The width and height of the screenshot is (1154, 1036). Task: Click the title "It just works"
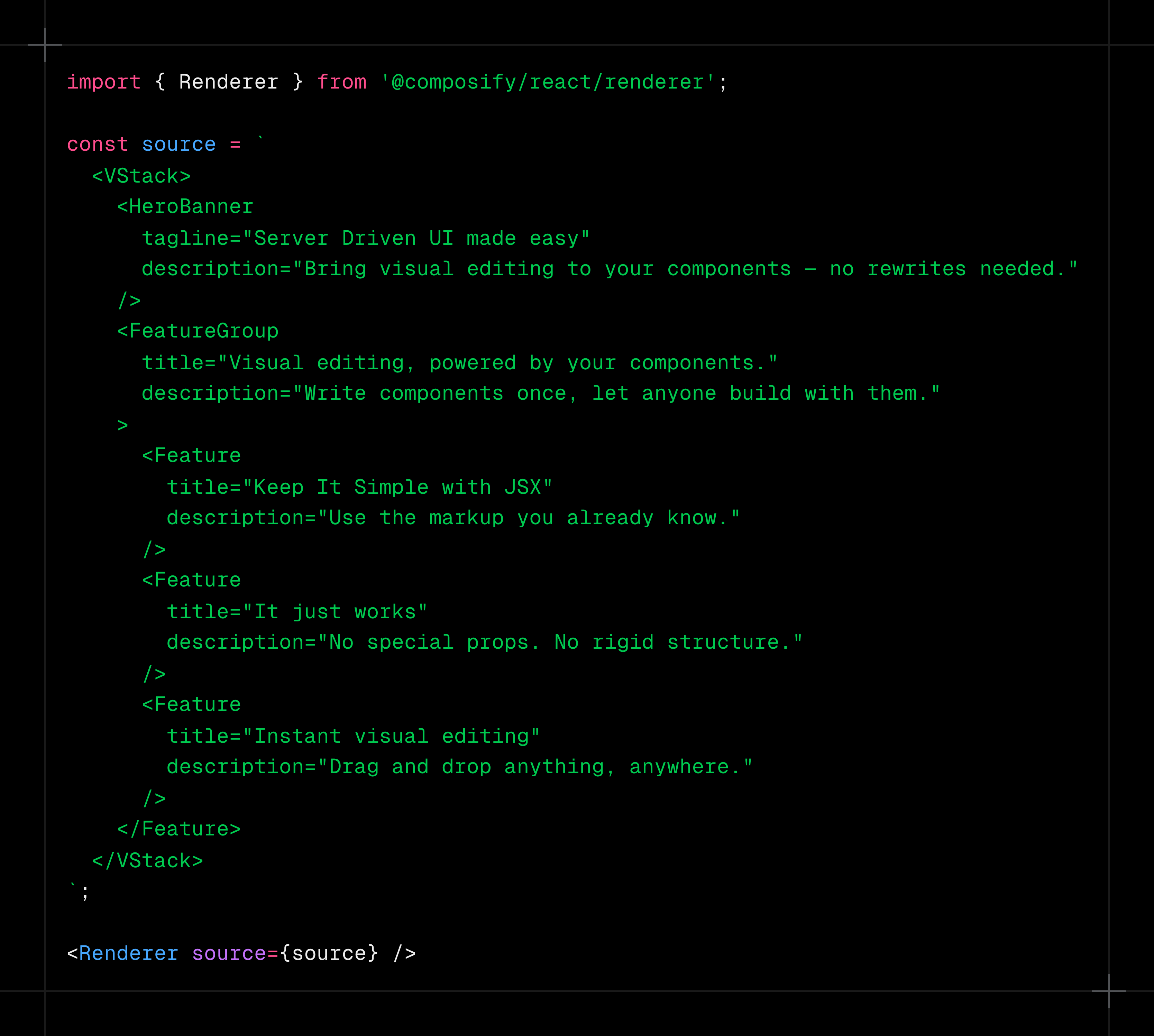point(296,612)
